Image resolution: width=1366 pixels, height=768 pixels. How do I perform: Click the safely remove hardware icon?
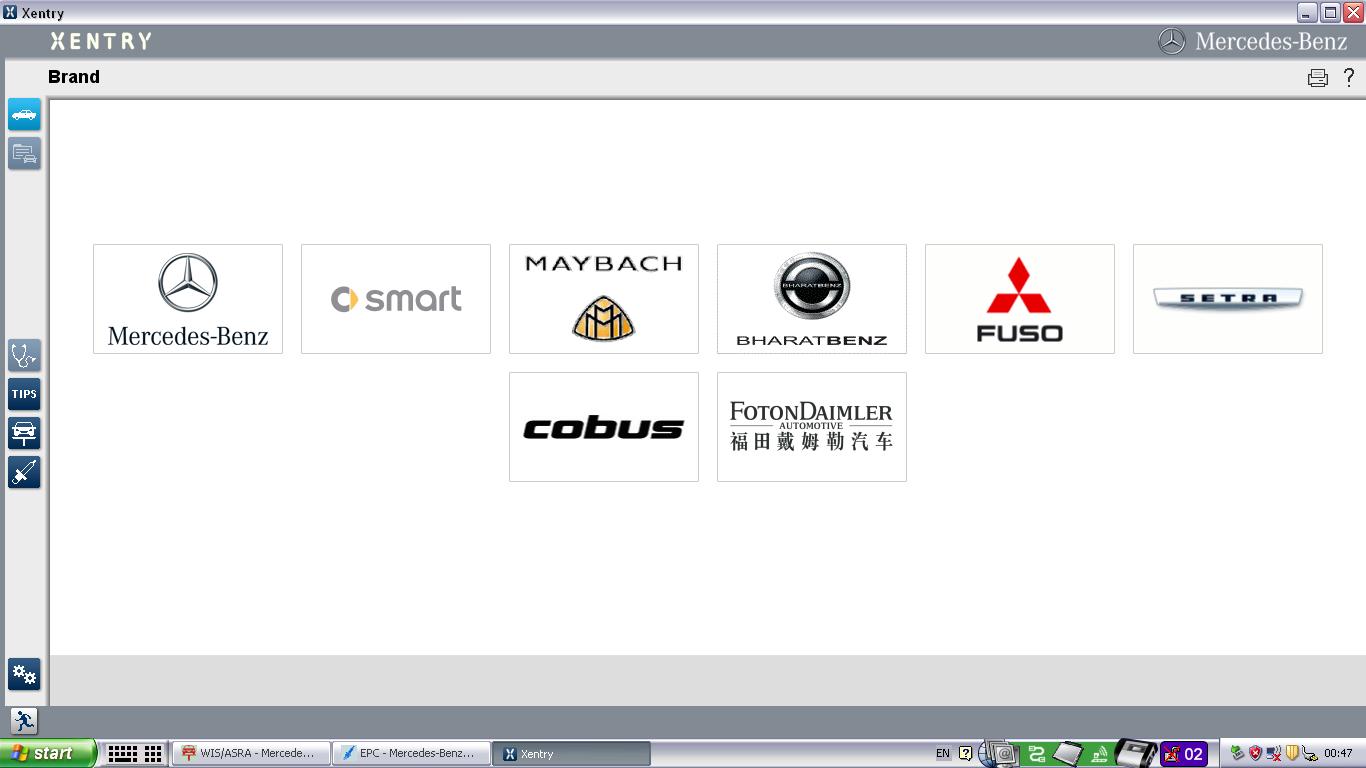(x=1309, y=754)
